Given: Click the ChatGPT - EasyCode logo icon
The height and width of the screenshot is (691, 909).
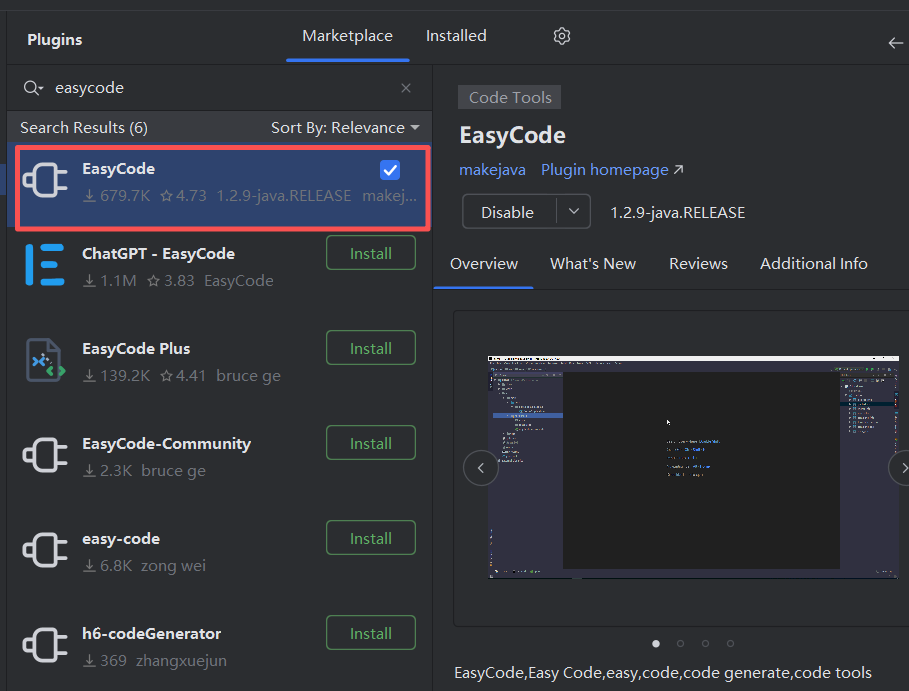Looking at the screenshot, I should 45,265.
